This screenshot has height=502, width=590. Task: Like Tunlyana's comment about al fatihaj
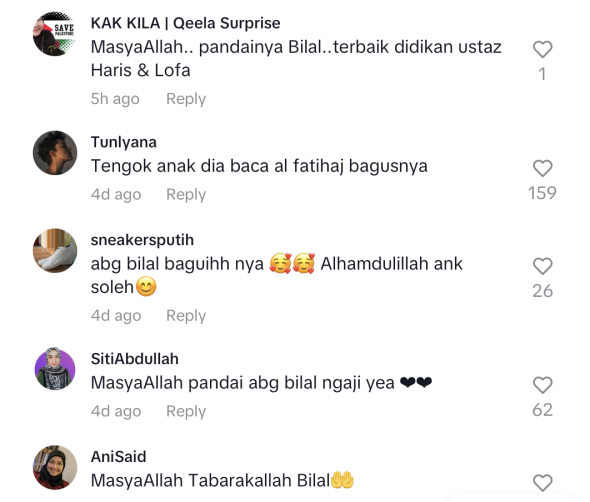coord(542,168)
